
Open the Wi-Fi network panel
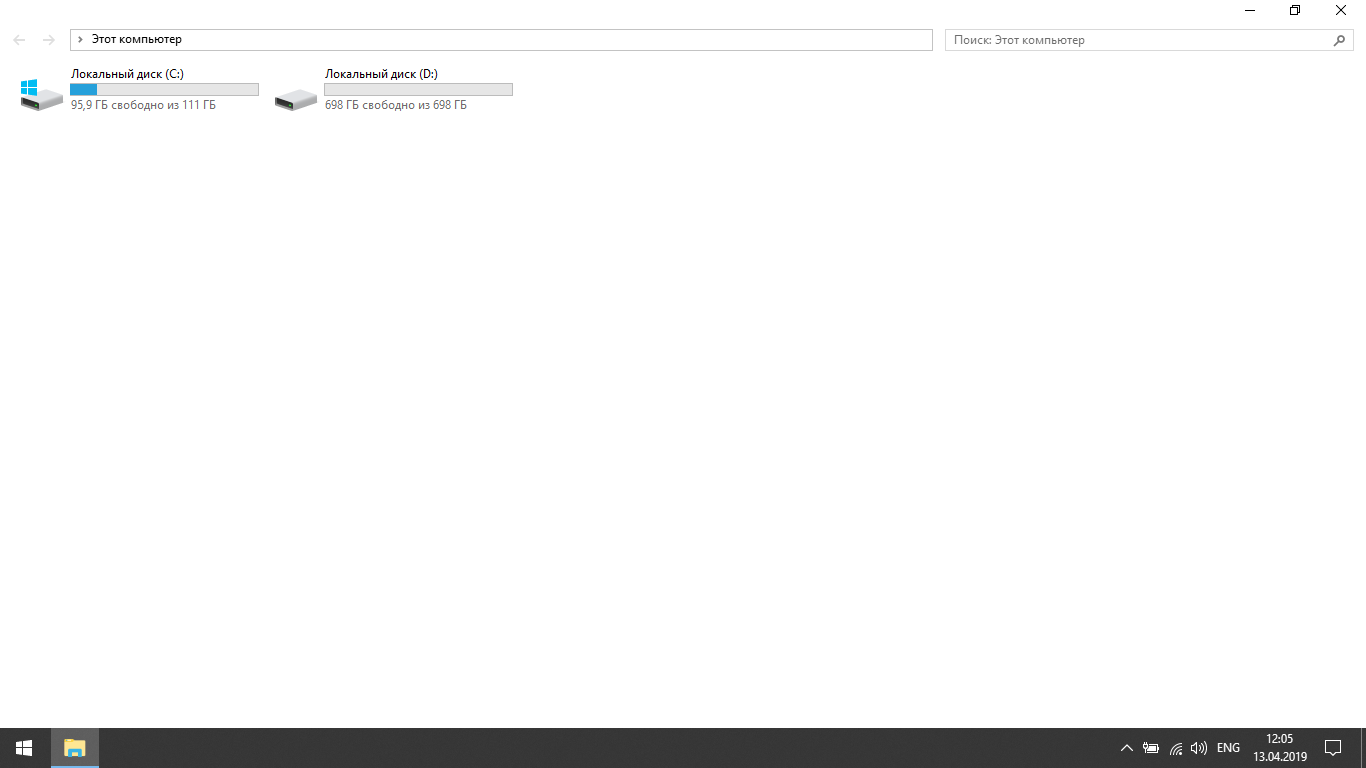pyautogui.click(x=1176, y=748)
